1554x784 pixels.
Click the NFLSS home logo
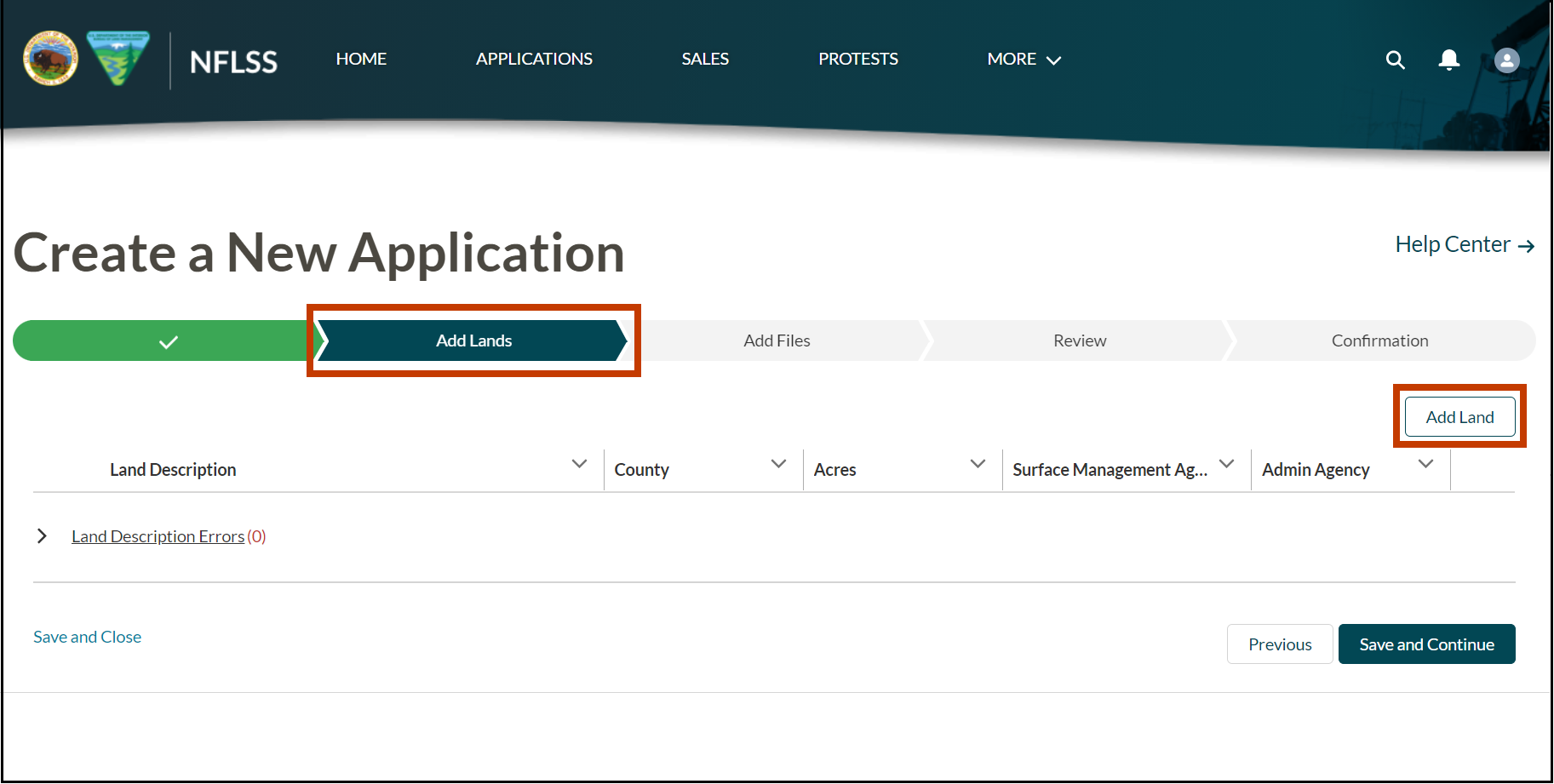[x=233, y=60]
